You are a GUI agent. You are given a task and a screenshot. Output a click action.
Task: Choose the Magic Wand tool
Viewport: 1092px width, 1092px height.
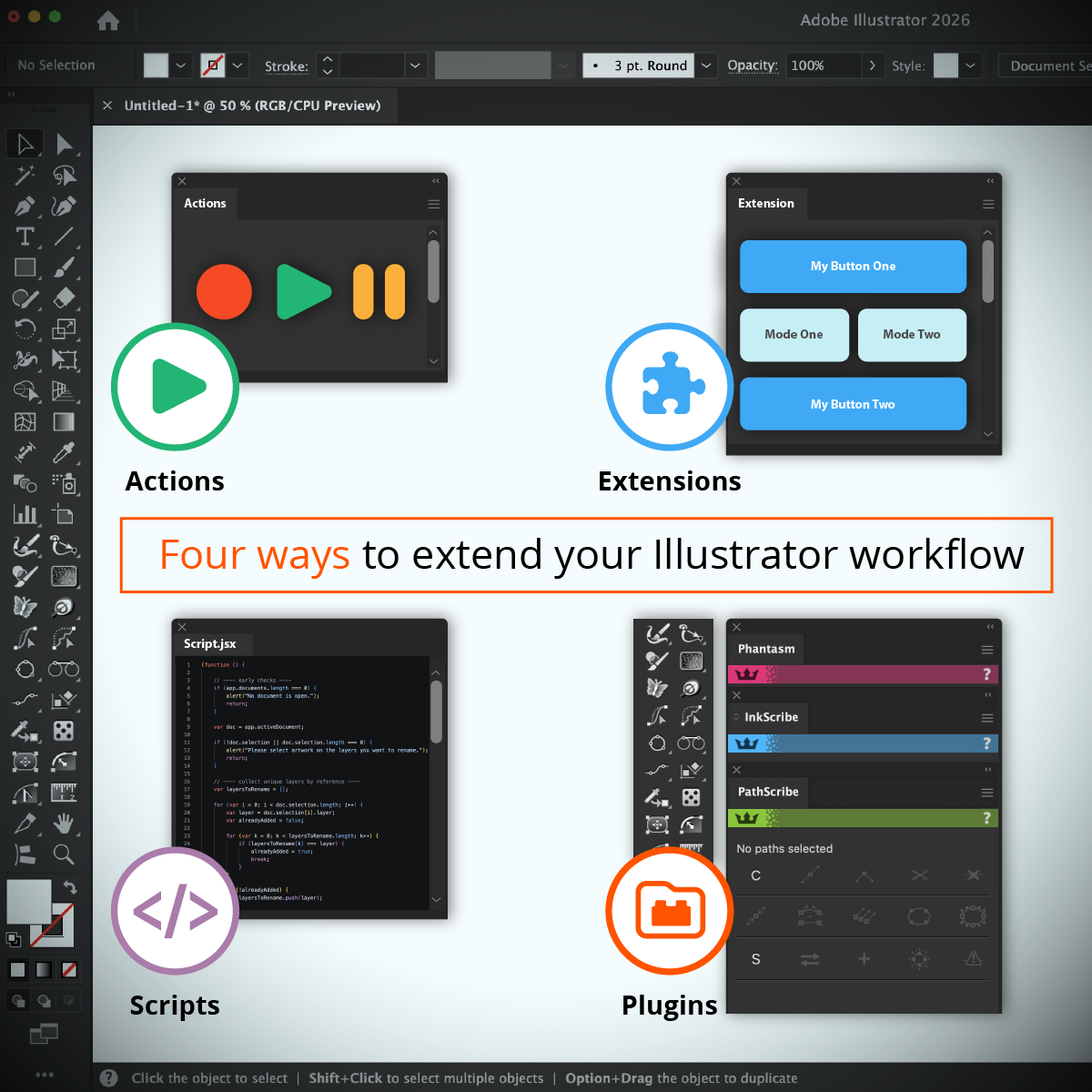(25, 175)
